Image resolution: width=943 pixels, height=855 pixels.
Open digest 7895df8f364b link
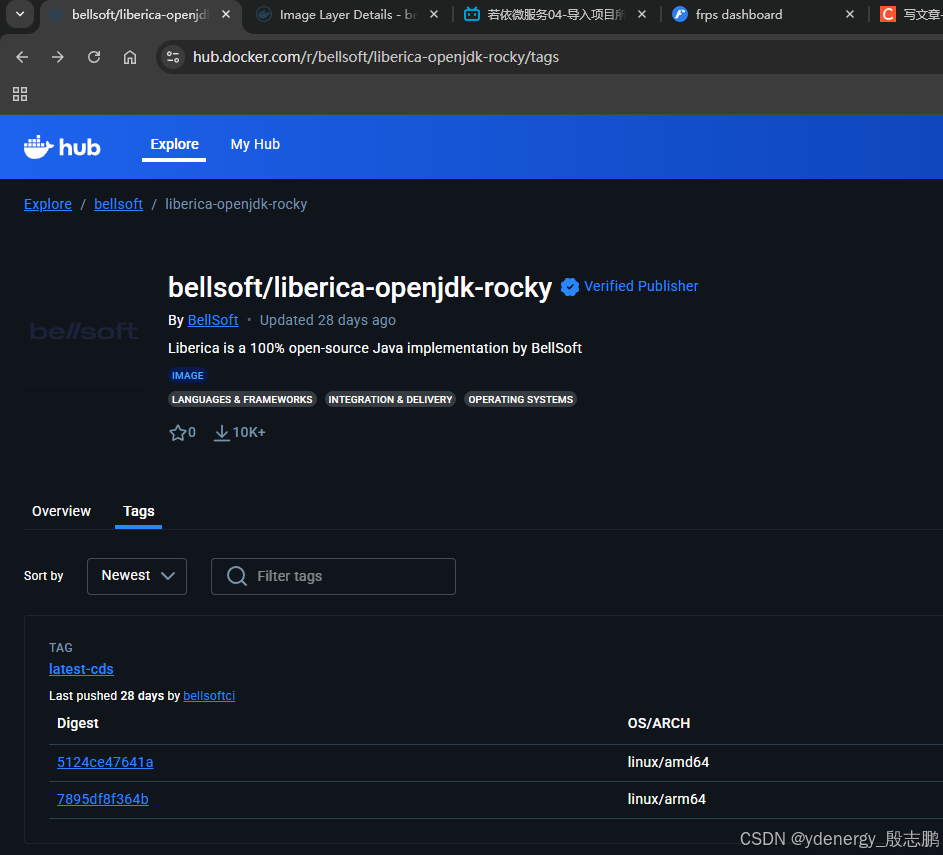[102, 799]
